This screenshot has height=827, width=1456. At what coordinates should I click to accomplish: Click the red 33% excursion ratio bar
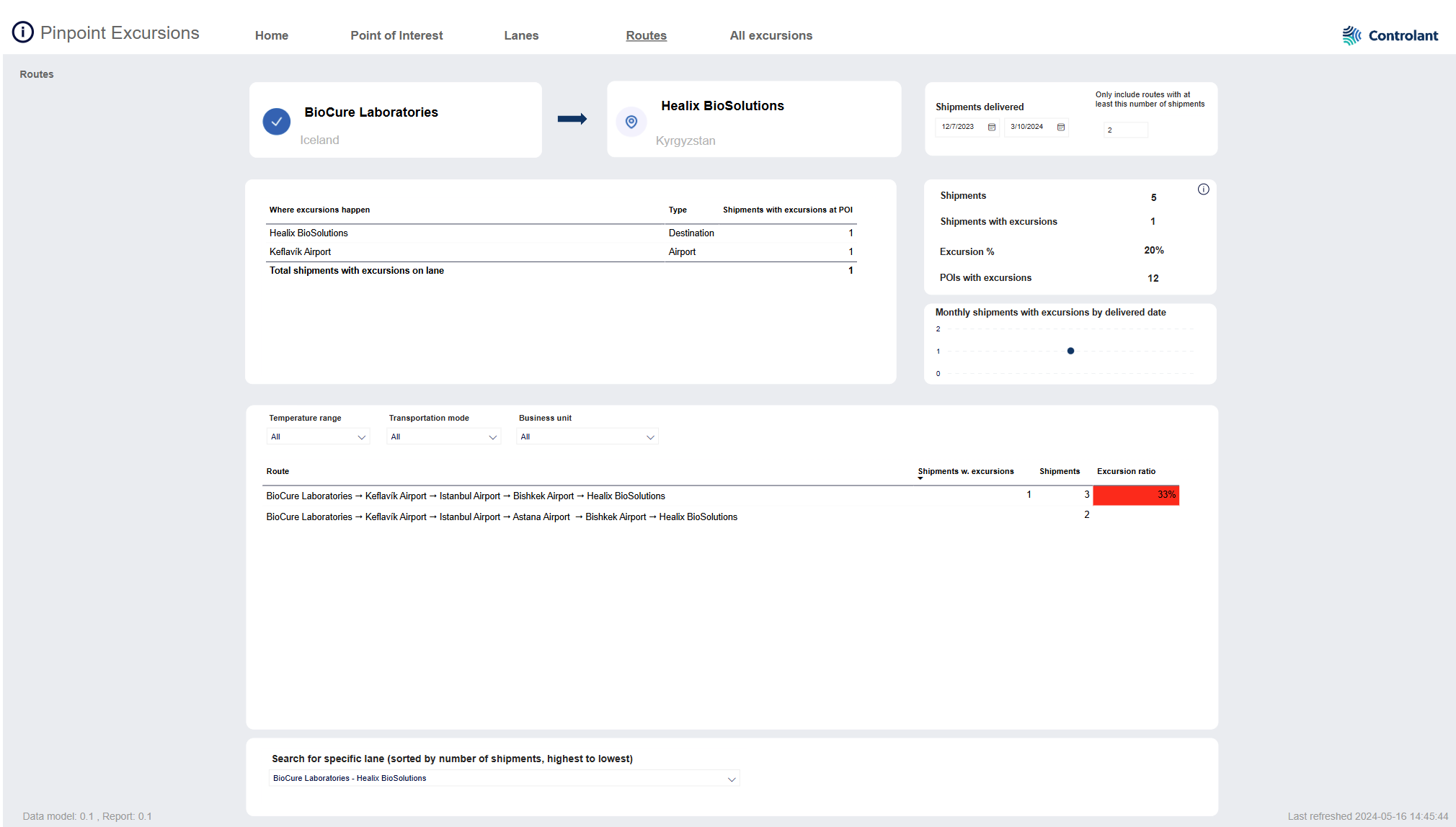pos(1136,495)
